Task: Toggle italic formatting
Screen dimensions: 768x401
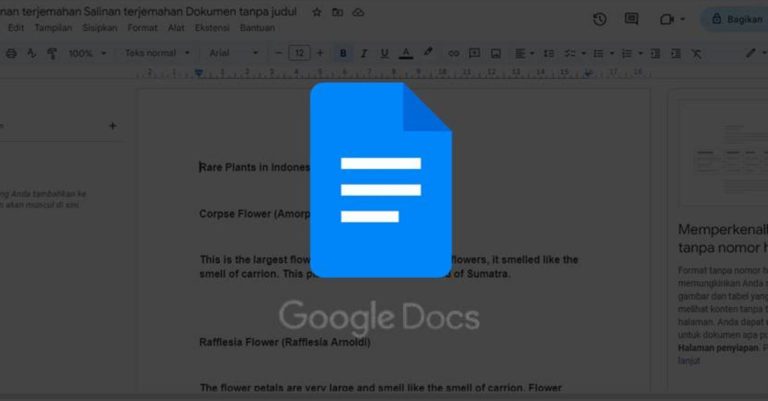Action: [x=363, y=53]
